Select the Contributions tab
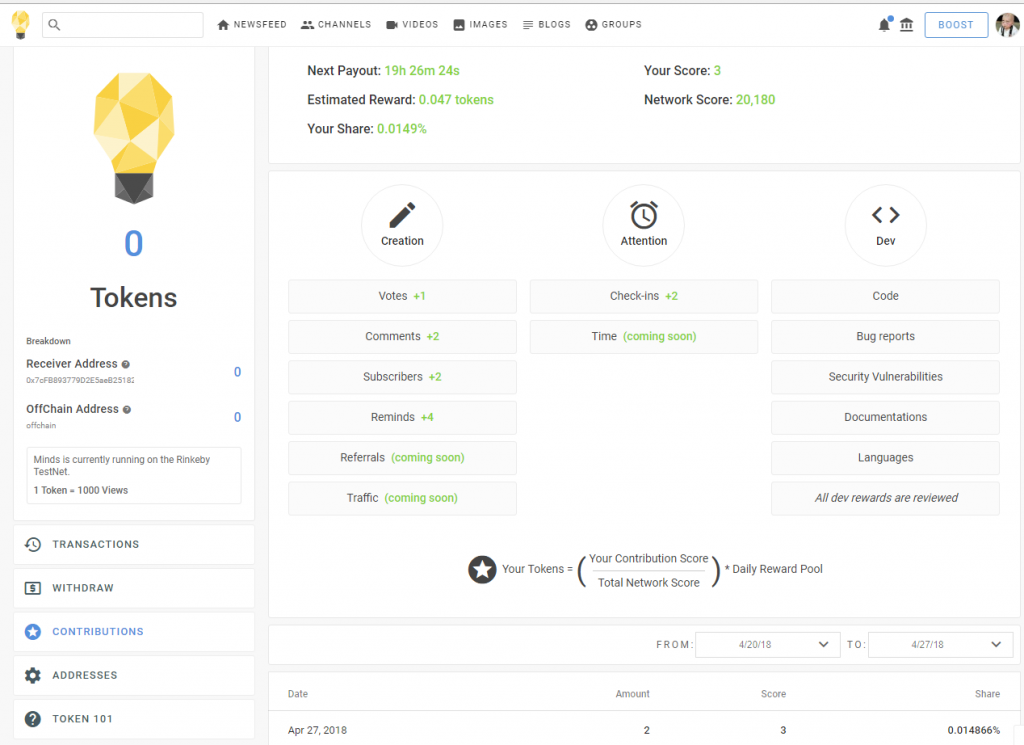This screenshot has height=745, width=1024. tap(134, 631)
